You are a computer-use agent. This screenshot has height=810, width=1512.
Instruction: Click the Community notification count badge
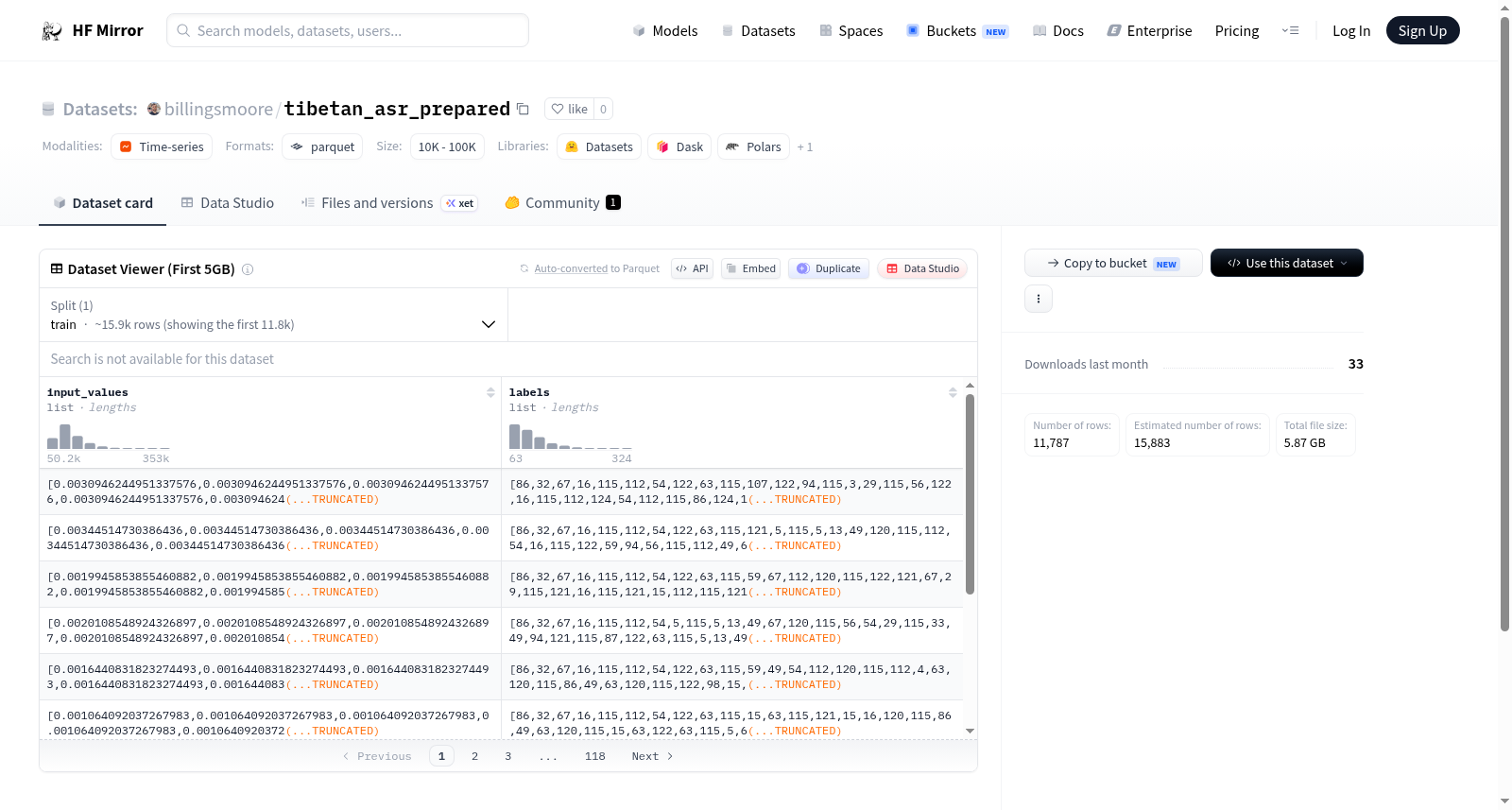tap(613, 202)
